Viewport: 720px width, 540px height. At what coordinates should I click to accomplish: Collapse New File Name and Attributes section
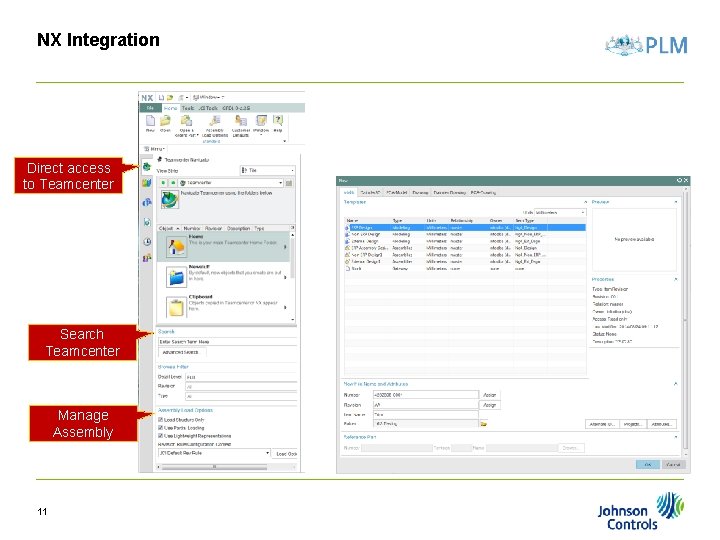(675, 384)
